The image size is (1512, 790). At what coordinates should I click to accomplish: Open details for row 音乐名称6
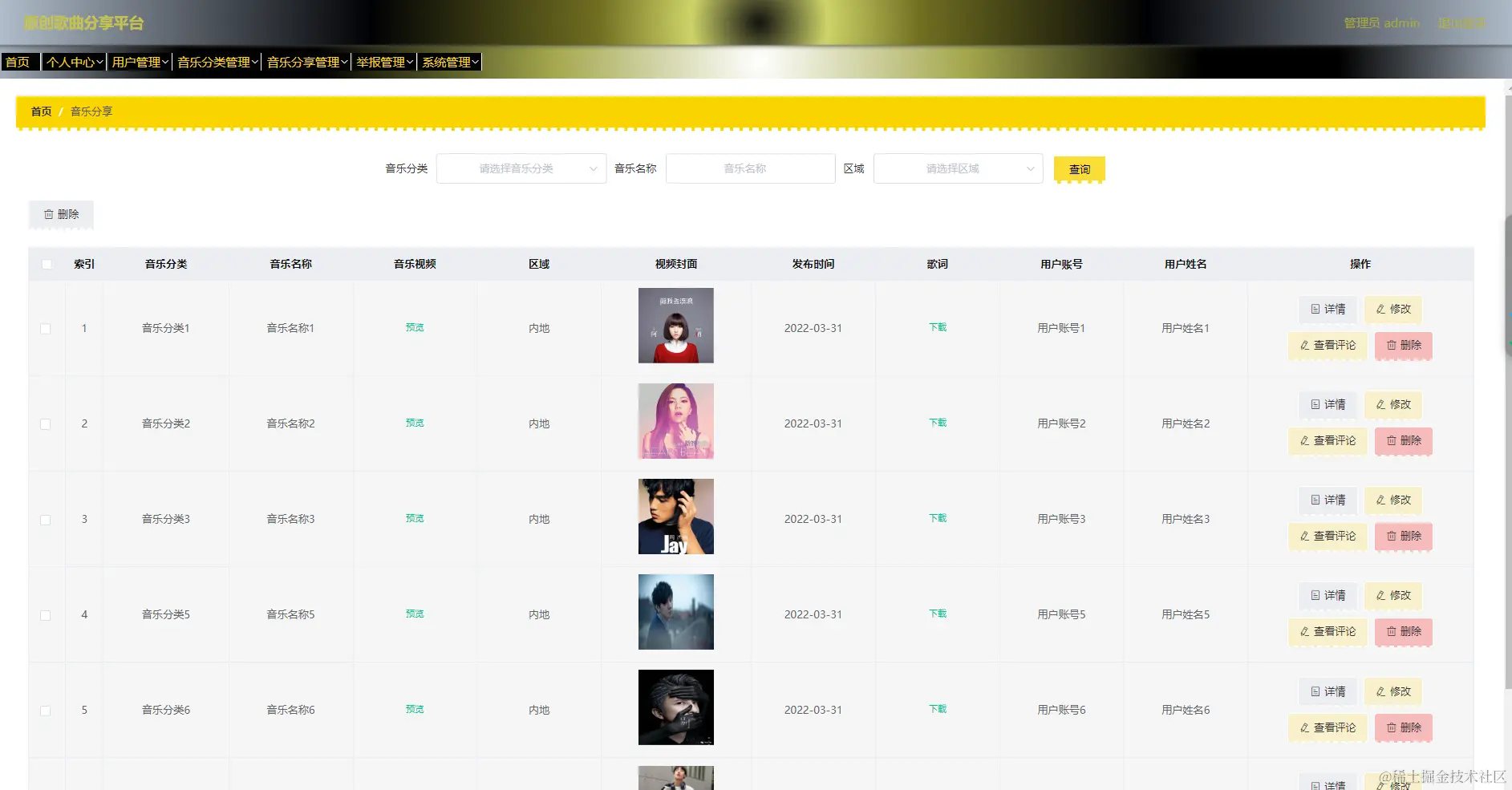click(x=1328, y=692)
